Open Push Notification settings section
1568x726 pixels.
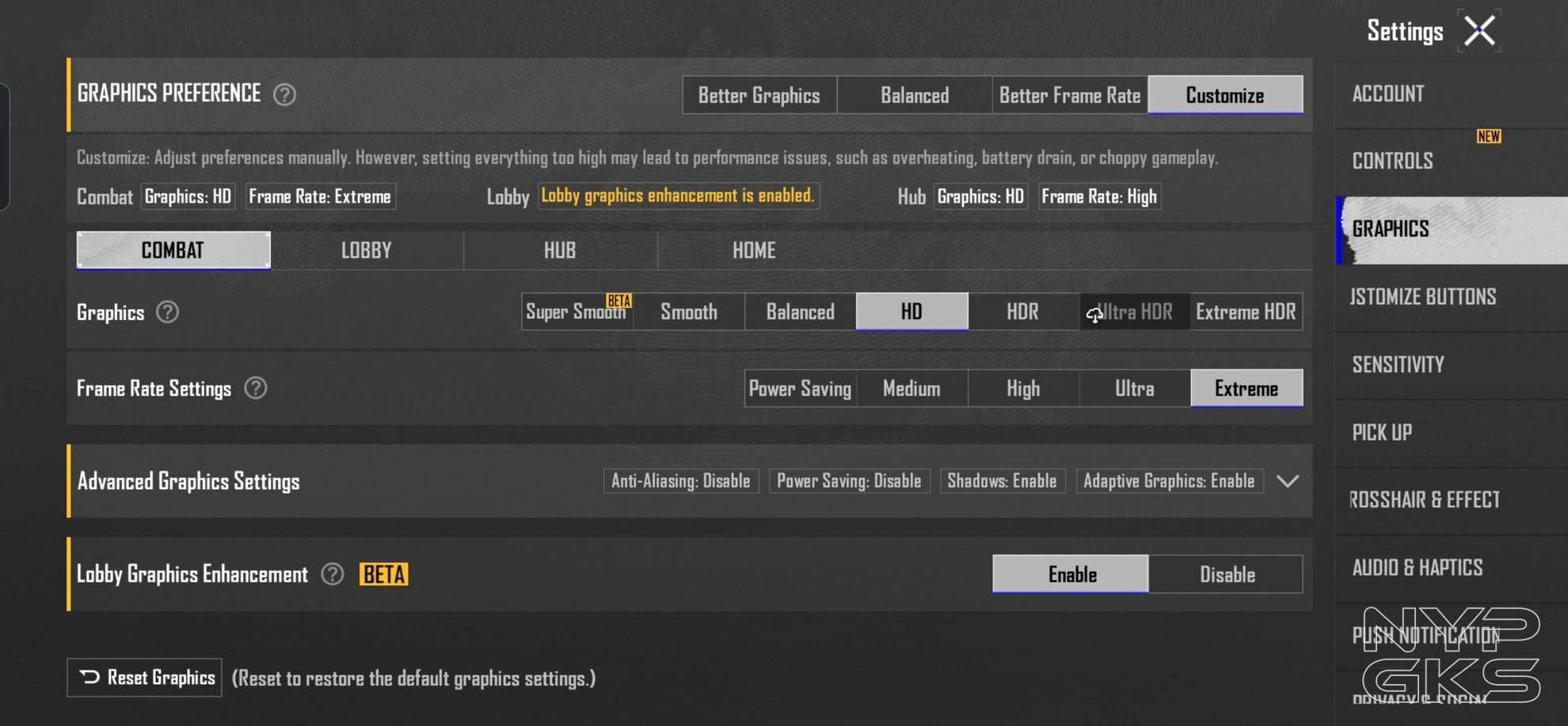1451,636
